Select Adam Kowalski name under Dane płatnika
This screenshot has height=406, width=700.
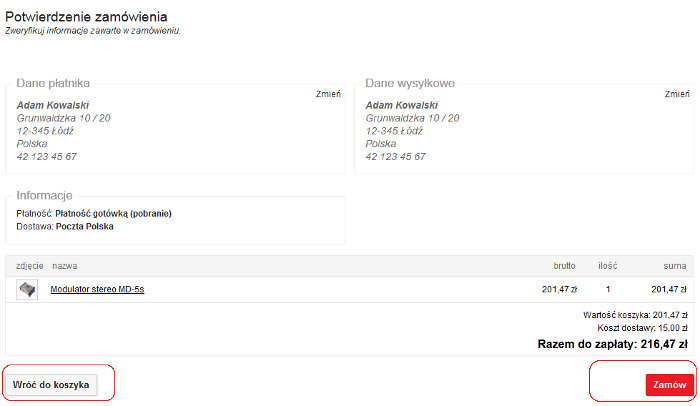(53, 105)
